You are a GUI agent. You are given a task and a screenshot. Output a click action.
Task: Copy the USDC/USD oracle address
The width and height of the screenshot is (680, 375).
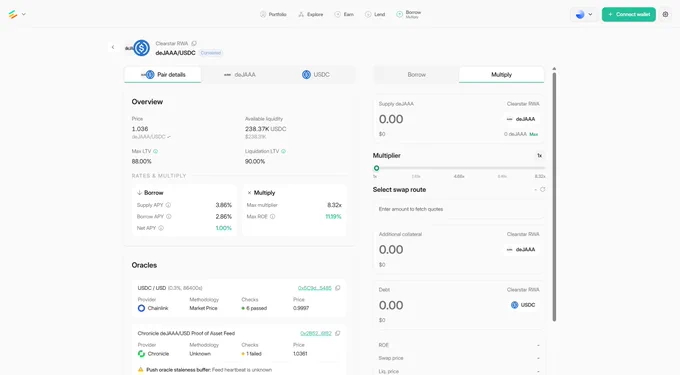coord(338,288)
